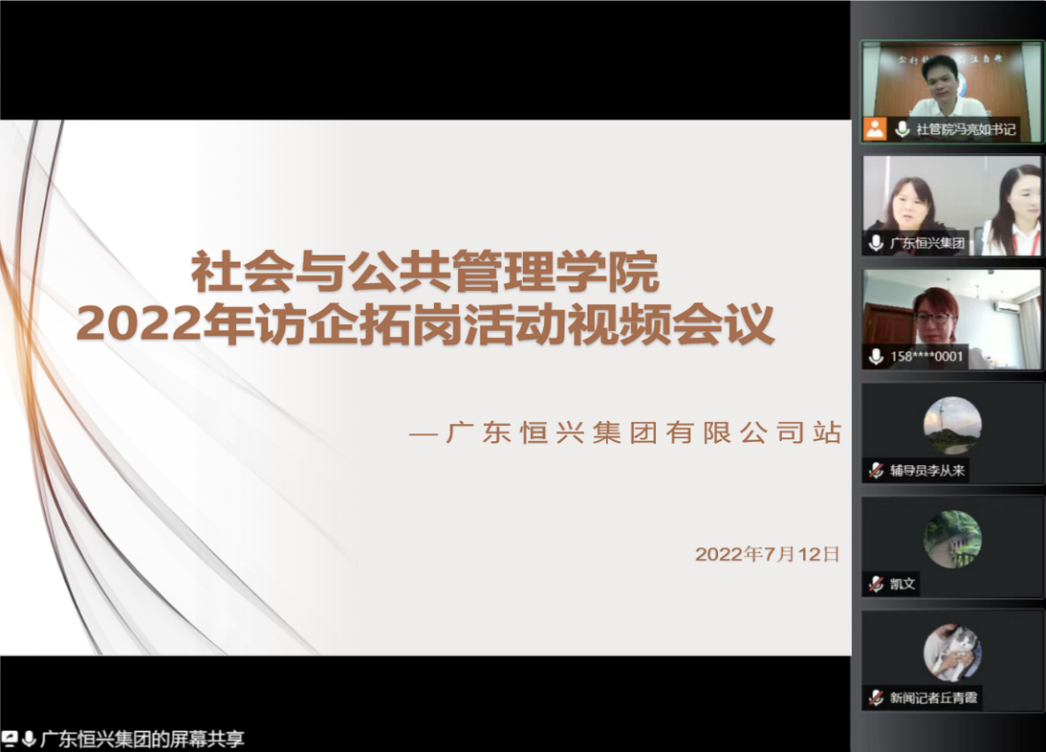Click screen share icon at bottom left
The image size is (1046, 752).
tap(10, 739)
